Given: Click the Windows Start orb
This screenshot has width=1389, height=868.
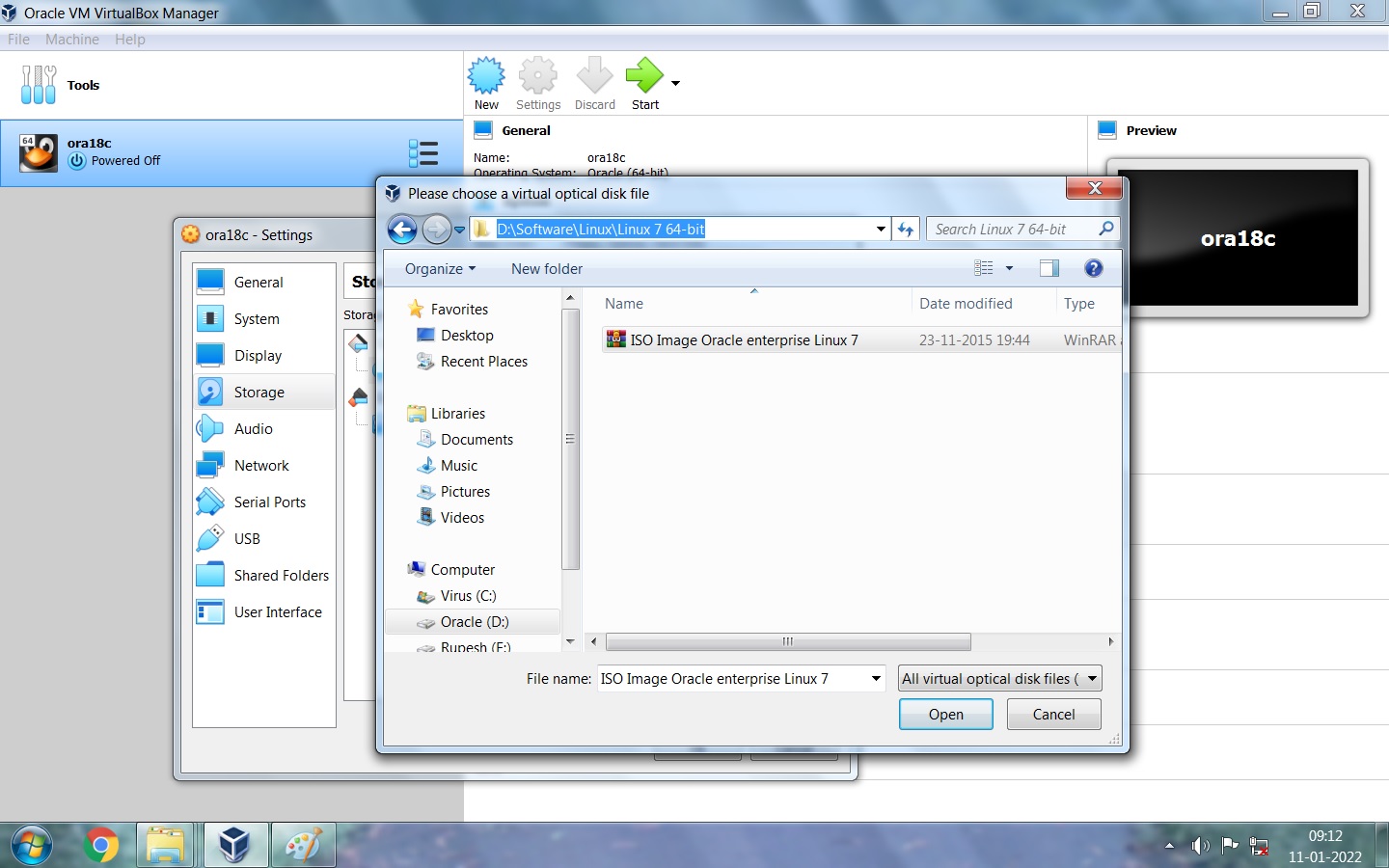Looking at the screenshot, I should click(x=31, y=846).
